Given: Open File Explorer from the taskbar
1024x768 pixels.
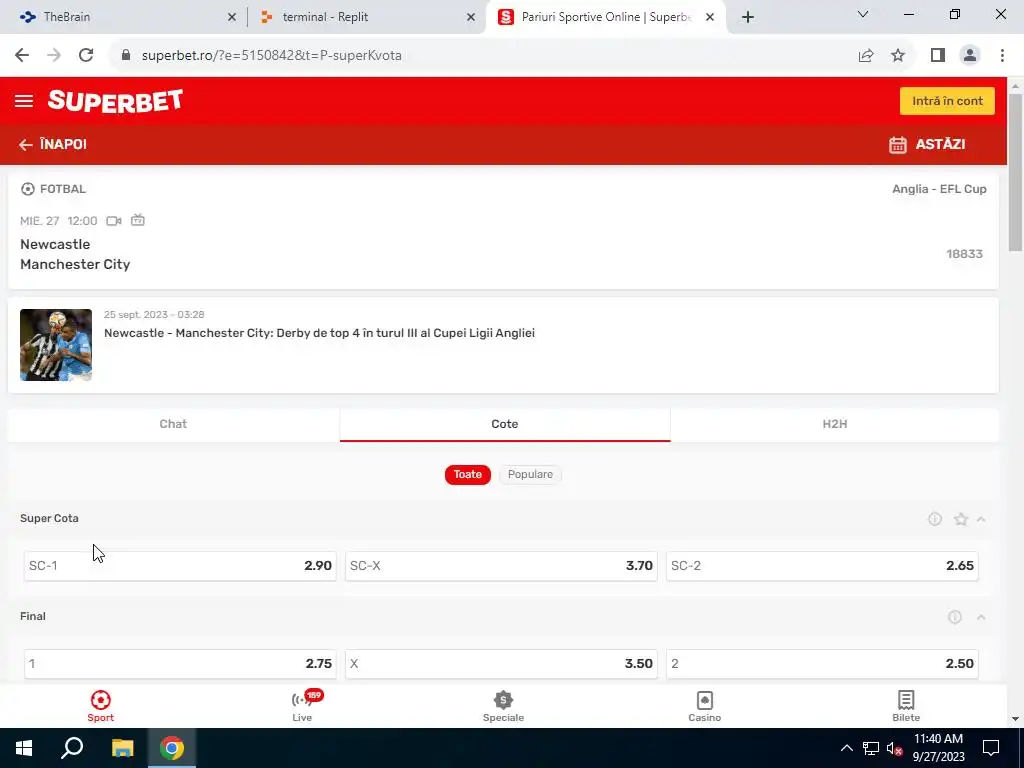Looking at the screenshot, I should point(122,748).
